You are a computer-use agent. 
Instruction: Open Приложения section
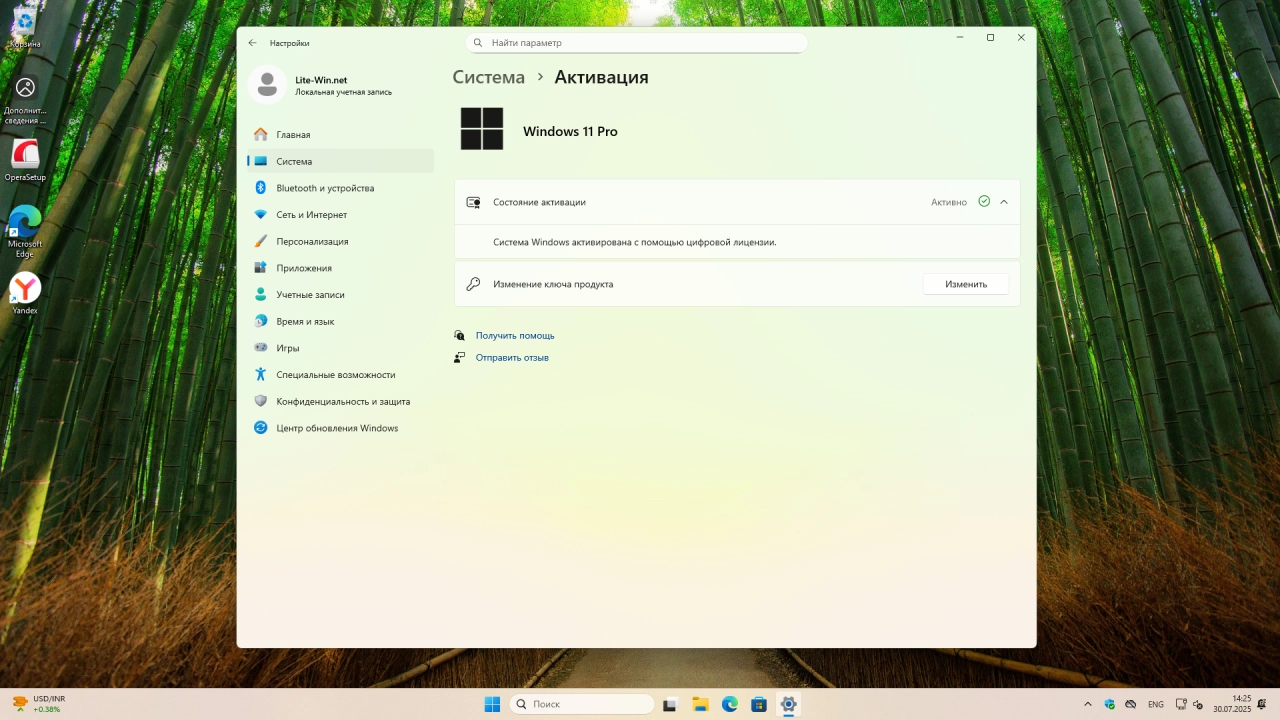pos(340,268)
